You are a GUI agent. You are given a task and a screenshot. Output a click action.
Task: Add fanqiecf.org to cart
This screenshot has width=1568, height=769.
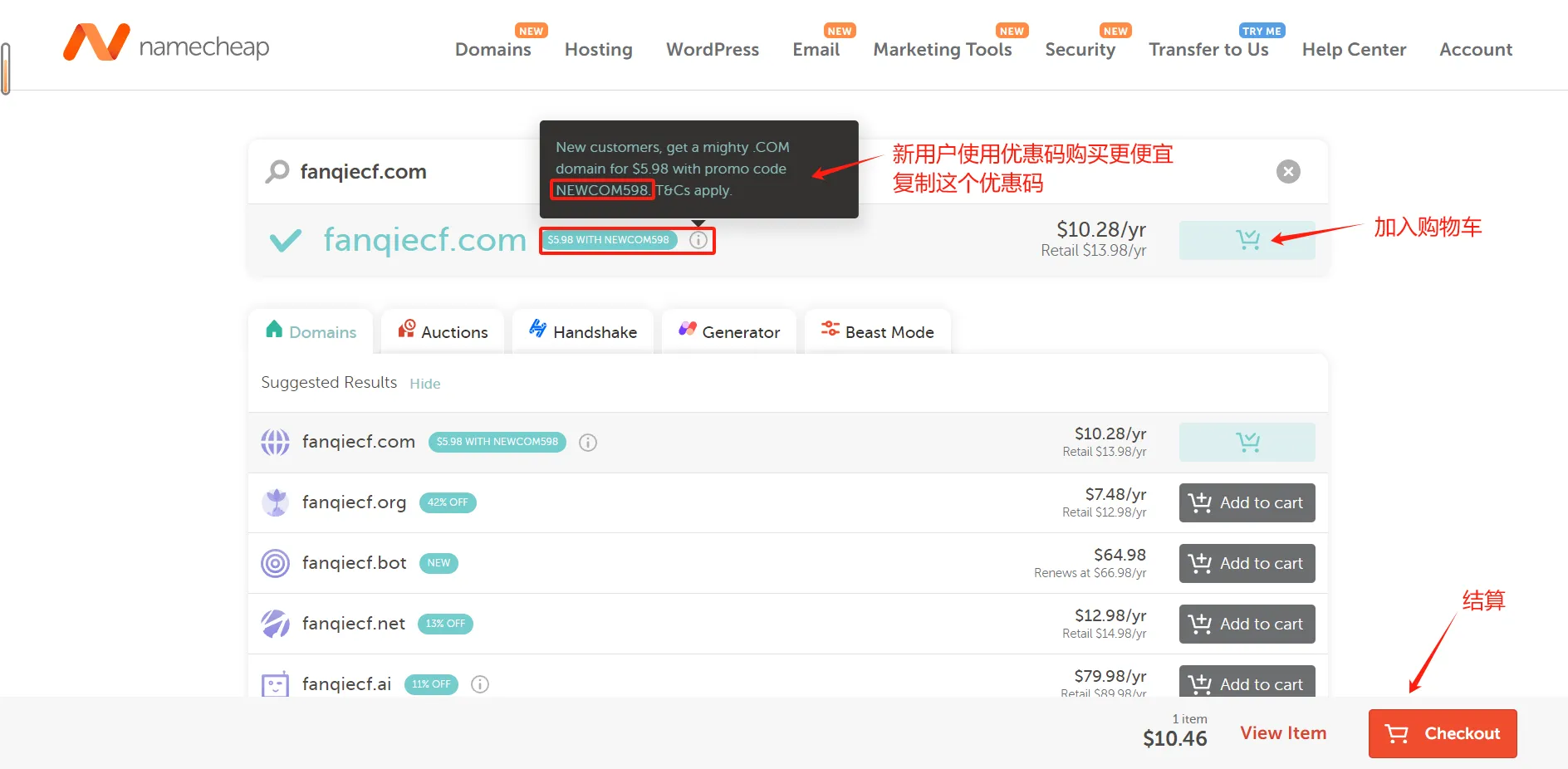pos(1247,502)
